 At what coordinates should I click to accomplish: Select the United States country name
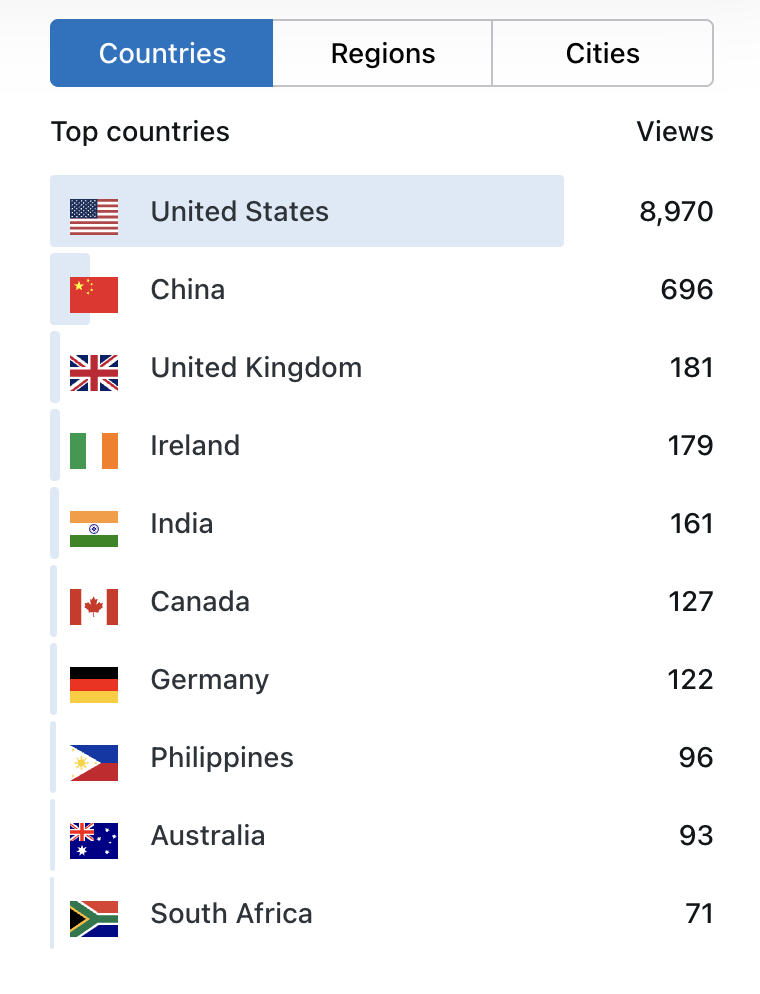click(239, 212)
